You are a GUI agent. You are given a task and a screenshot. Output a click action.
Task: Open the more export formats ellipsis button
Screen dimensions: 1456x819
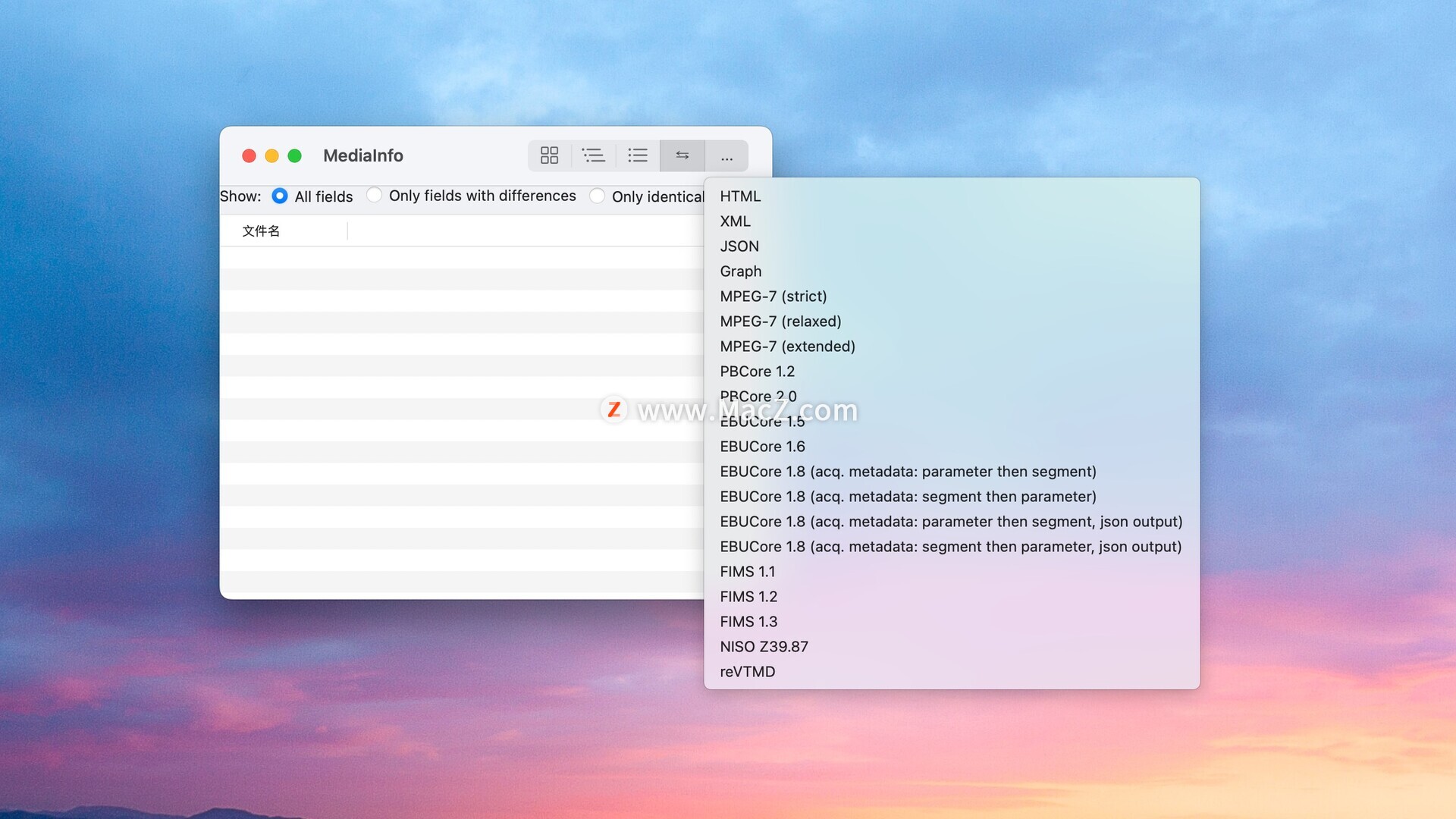coord(726,155)
